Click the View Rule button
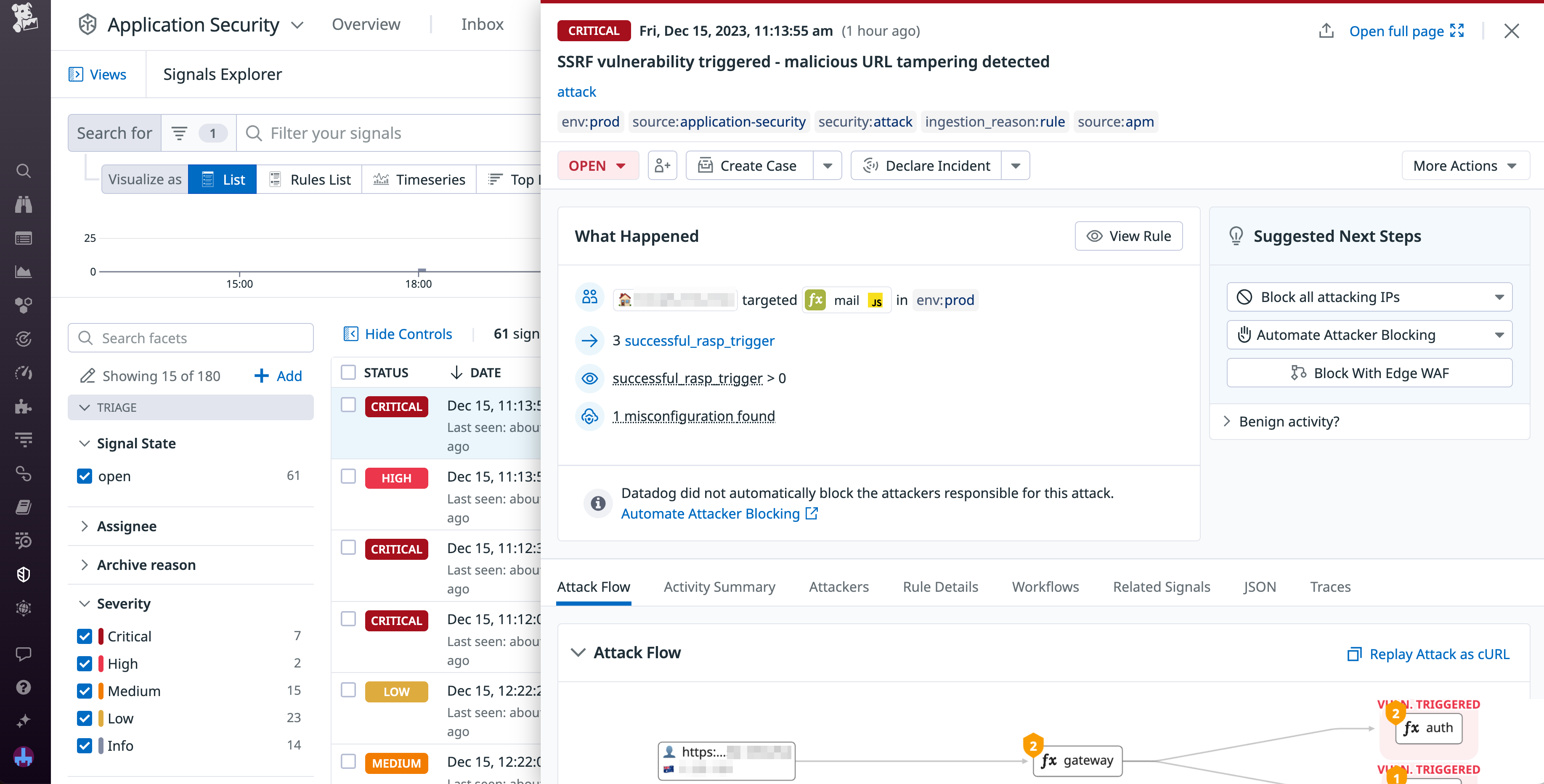 (x=1128, y=236)
